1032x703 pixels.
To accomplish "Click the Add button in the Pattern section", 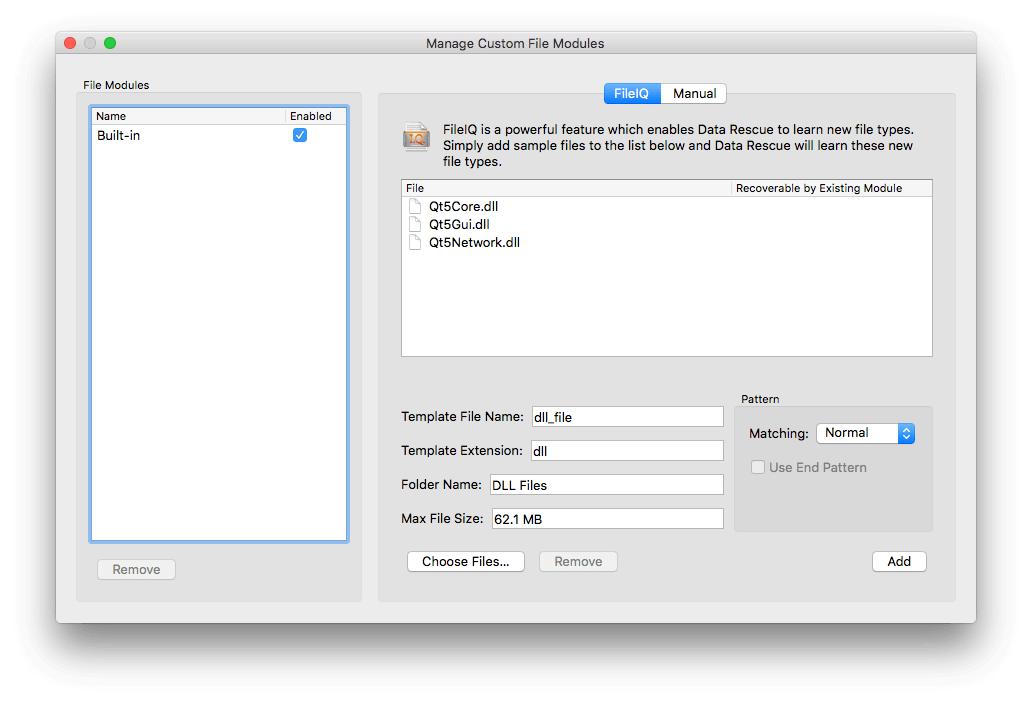I will (898, 561).
